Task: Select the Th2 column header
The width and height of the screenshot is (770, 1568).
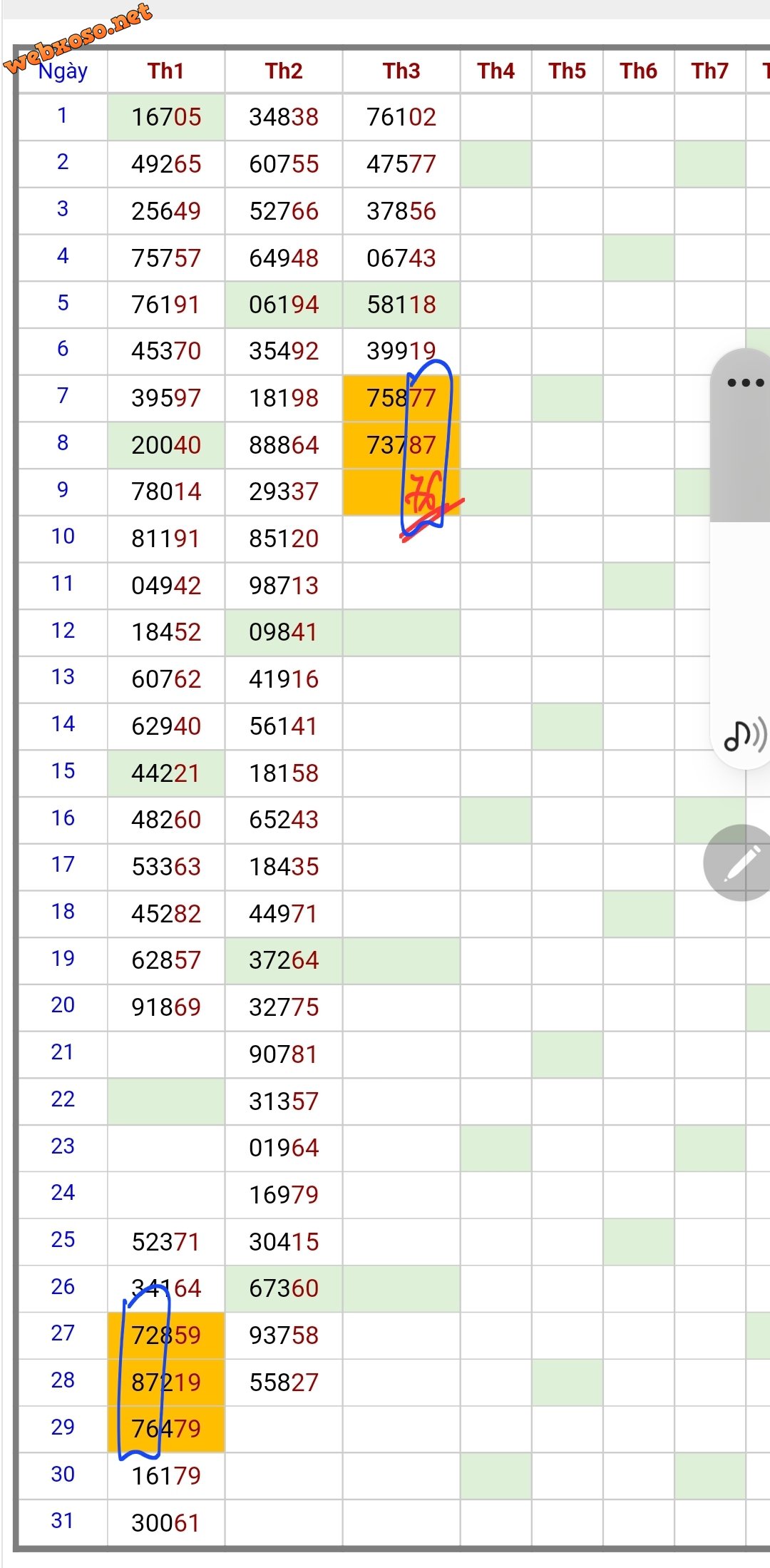Action: coord(284,71)
